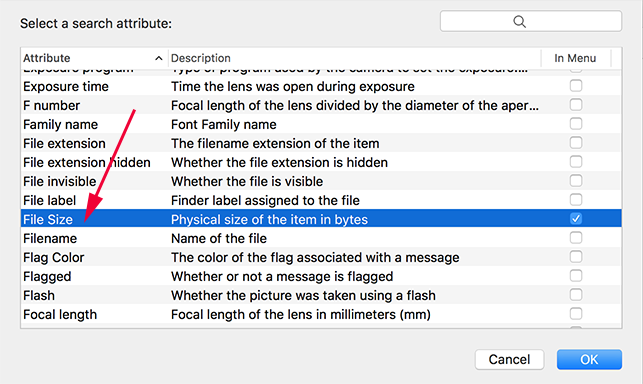
Task: Click 'Finder label assigned to the file'
Action: pos(265,200)
